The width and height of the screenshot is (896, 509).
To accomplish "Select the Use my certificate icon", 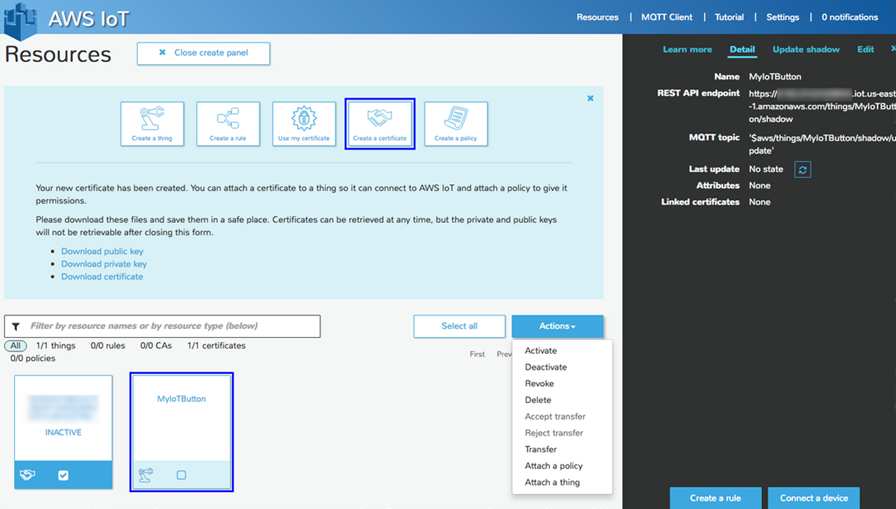I will coord(304,124).
